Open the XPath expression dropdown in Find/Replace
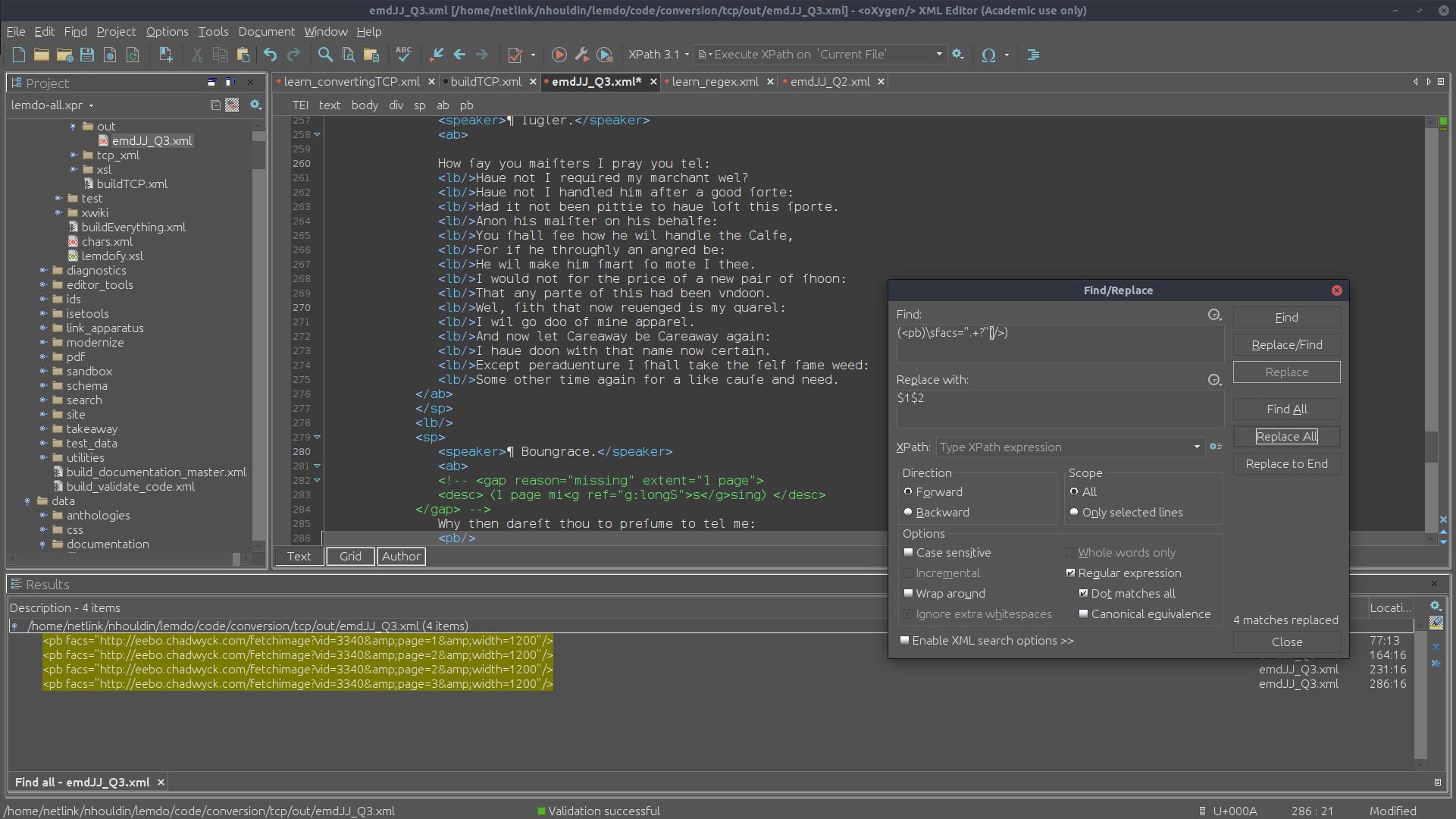 [x=1198, y=447]
